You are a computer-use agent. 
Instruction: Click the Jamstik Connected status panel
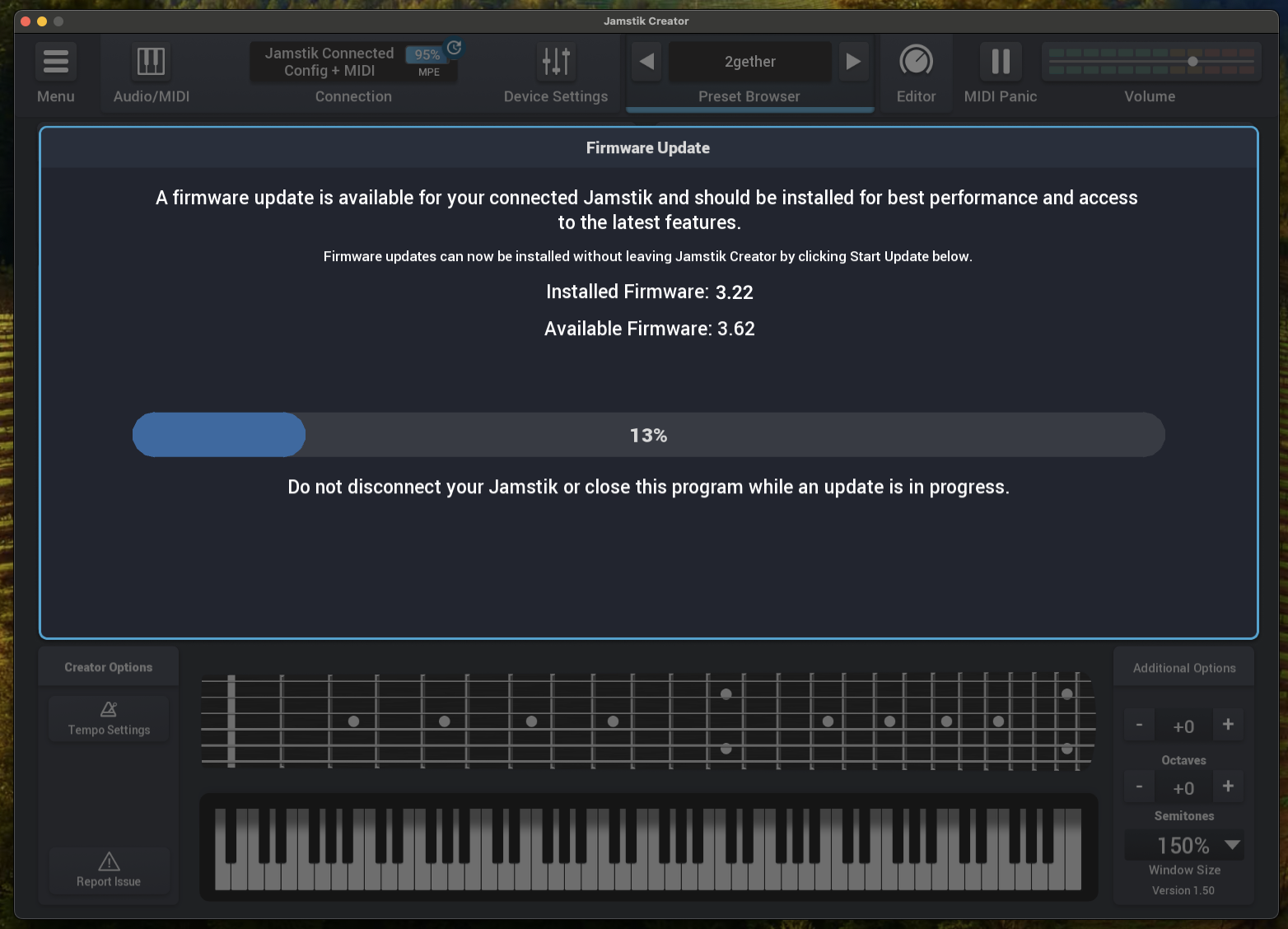point(329,62)
